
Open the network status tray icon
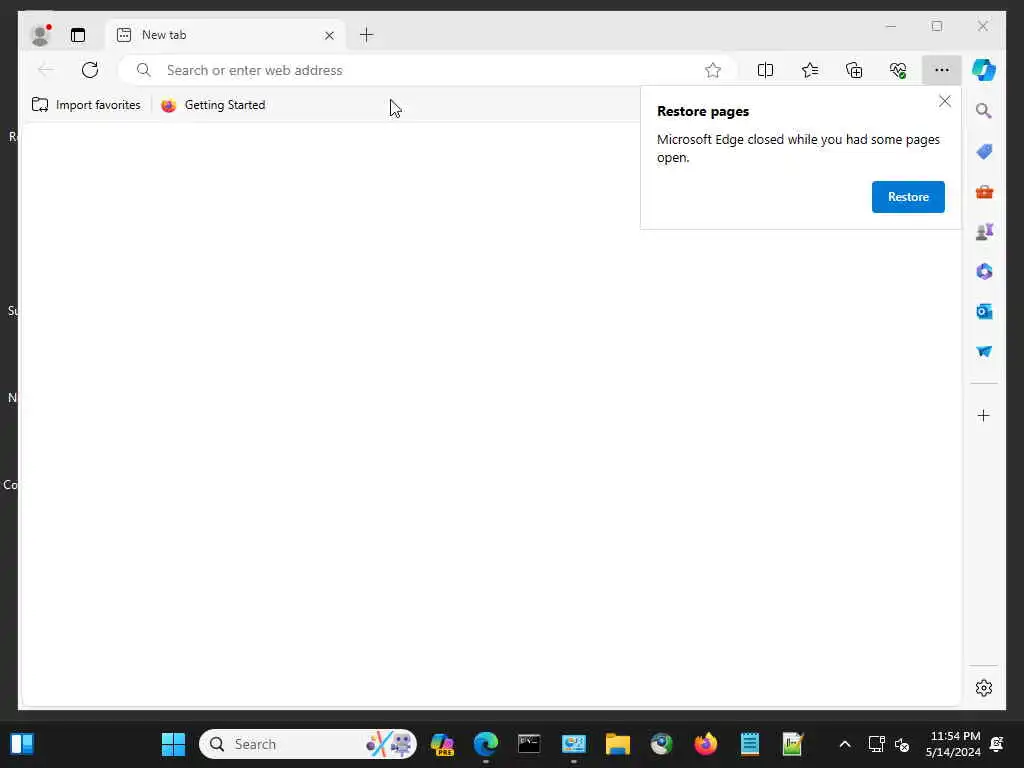pos(876,744)
